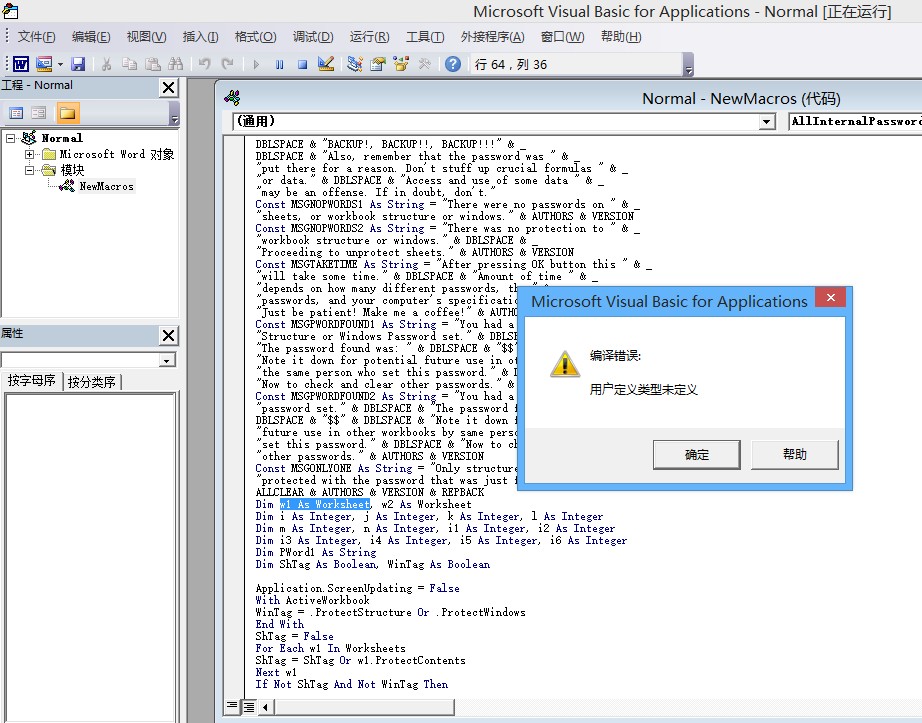Click the Undo arrow icon
The image size is (922, 723).
(204, 63)
